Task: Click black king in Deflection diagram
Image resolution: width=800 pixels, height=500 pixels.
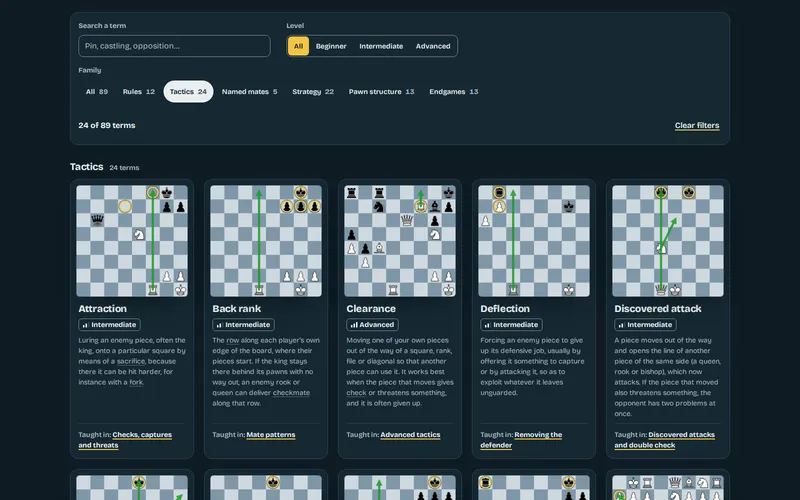Action: click(569, 206)
